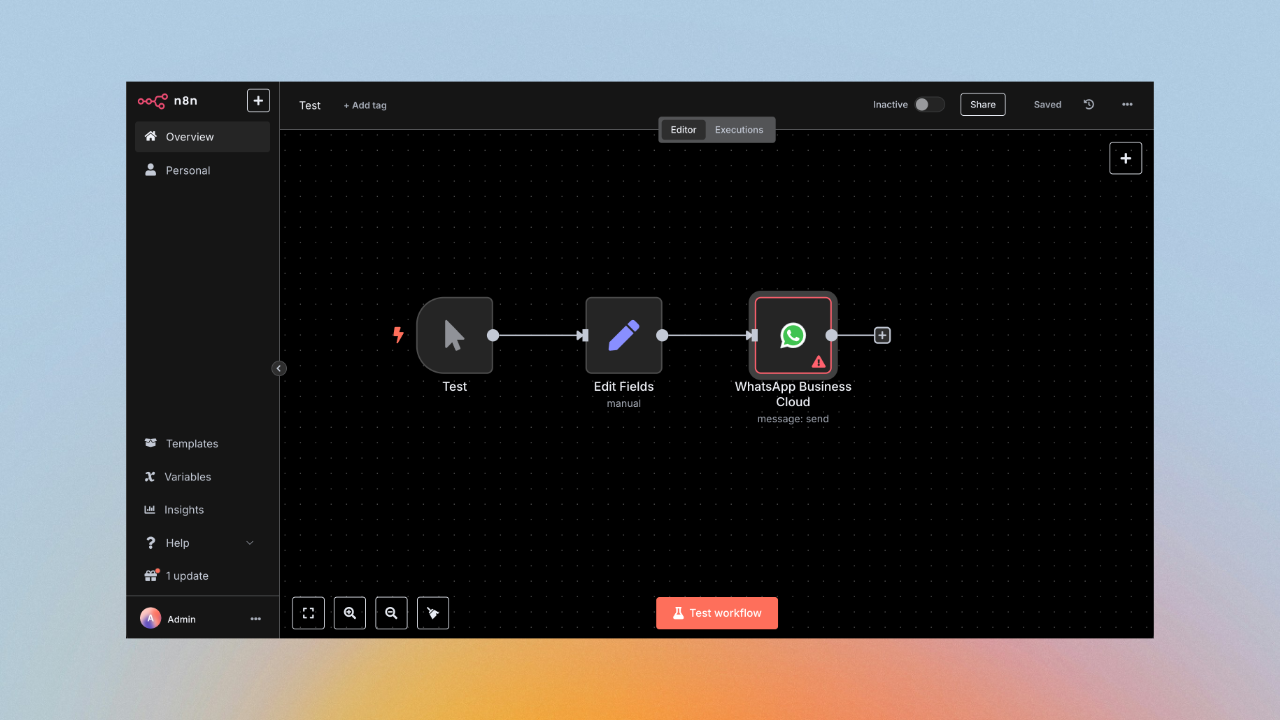Add node after WhatsApp output plus
The width and height of the screenshot is (1280, 720).
[882, 336]
